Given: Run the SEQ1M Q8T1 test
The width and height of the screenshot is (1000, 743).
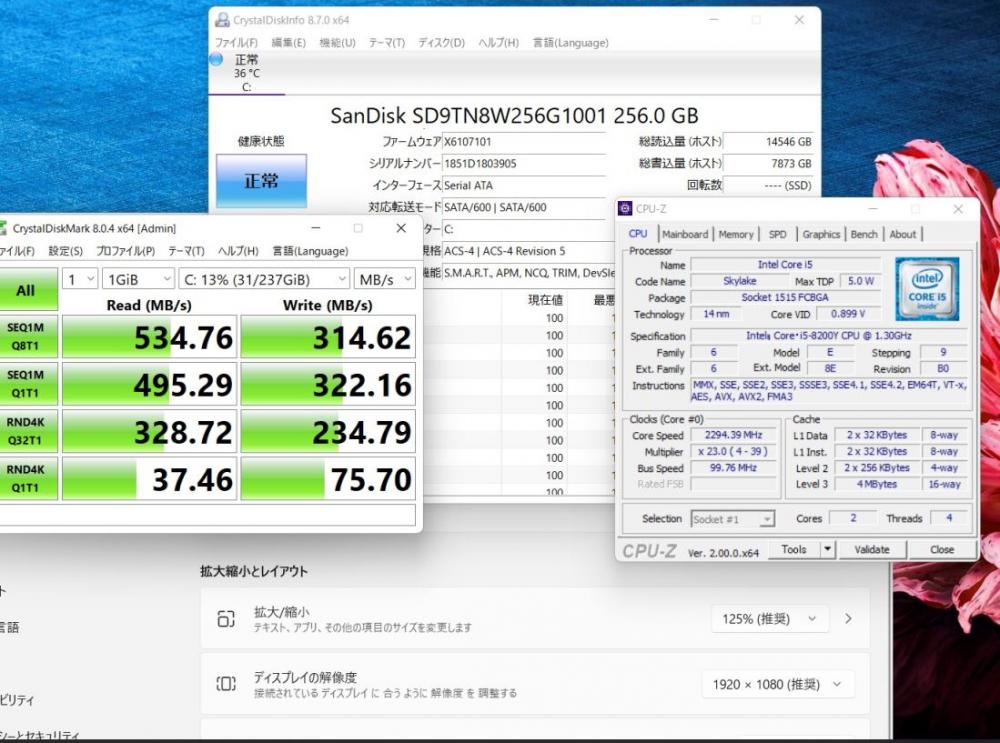Looking at the screenshot, I should click(x=28, y=336).
